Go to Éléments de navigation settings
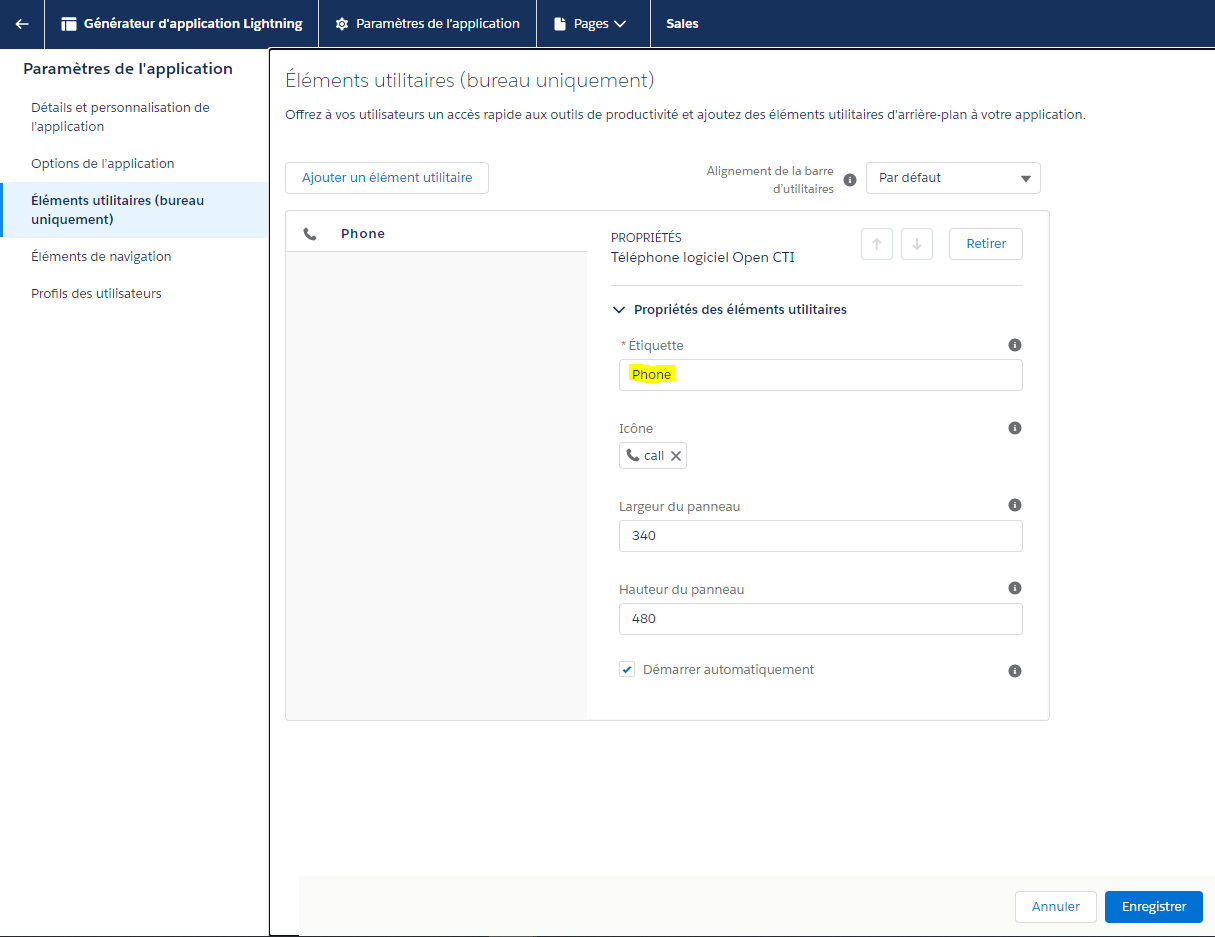The image size is (1215, 937). (x=101, y=257)
